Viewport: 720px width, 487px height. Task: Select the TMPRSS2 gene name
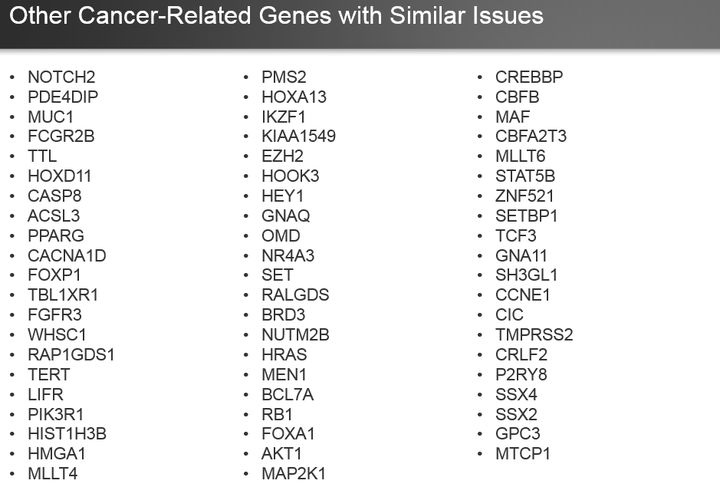[x=534, y=335]
